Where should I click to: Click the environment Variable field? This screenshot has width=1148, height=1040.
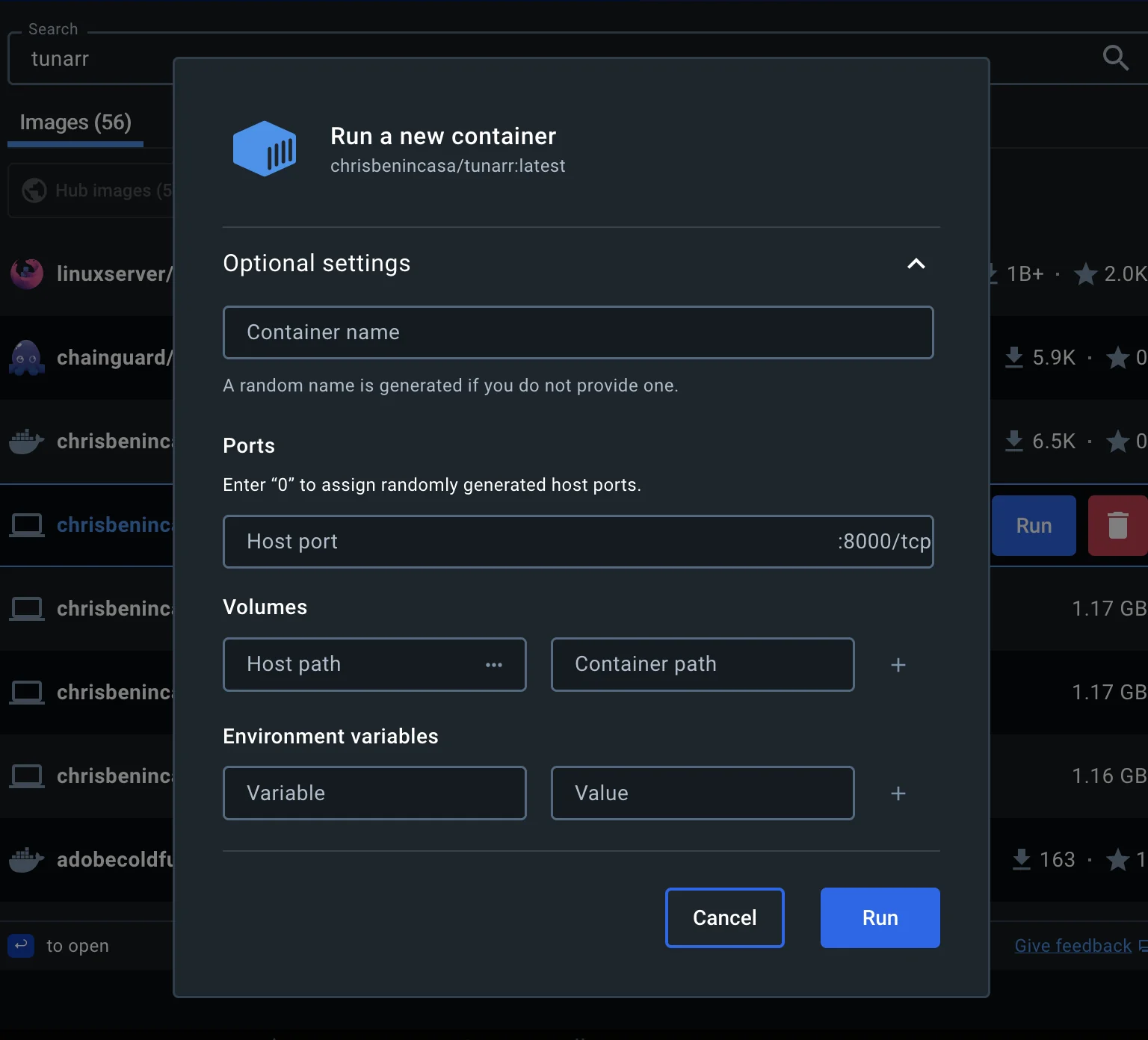tap(374, 793)
